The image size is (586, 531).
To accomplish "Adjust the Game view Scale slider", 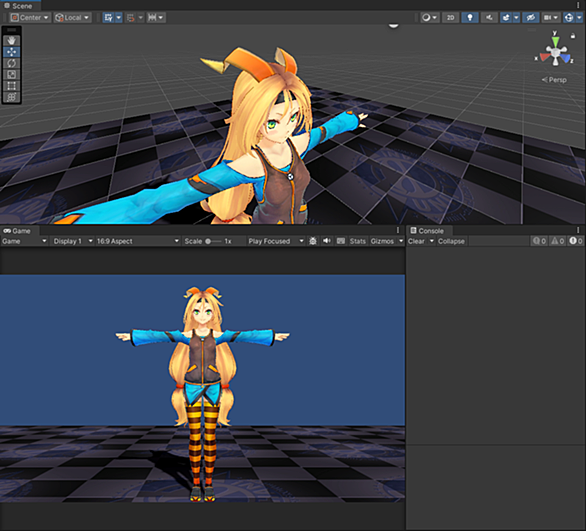I will (213, 241).
